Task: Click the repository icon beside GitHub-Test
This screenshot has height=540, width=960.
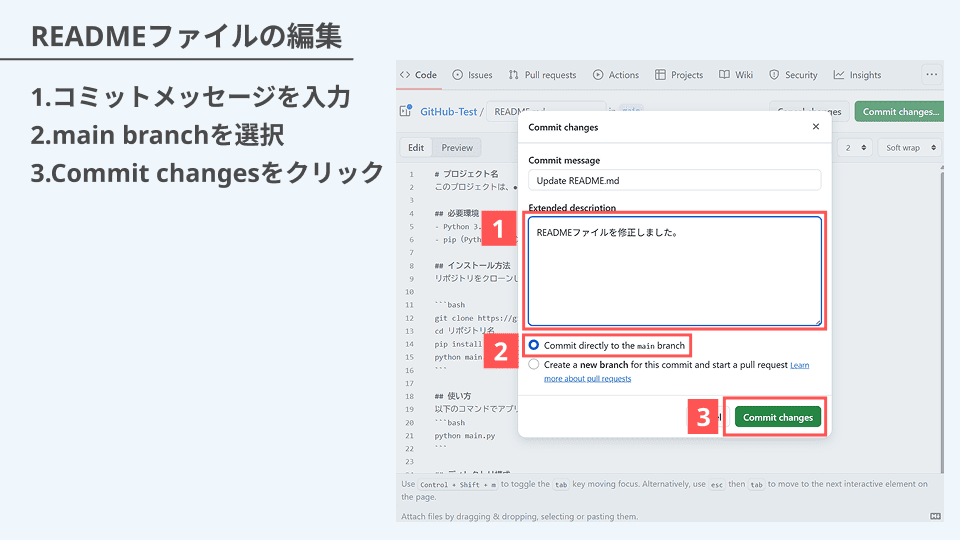Action: (406, 111)
